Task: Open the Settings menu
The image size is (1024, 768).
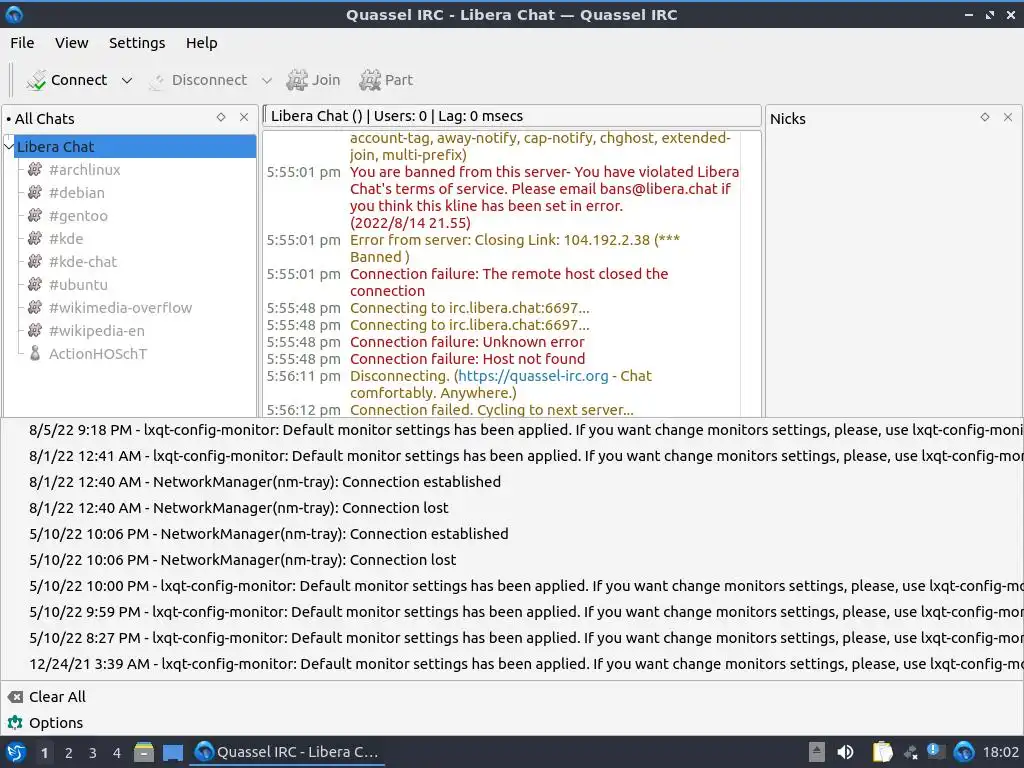Action: (137, 43)
